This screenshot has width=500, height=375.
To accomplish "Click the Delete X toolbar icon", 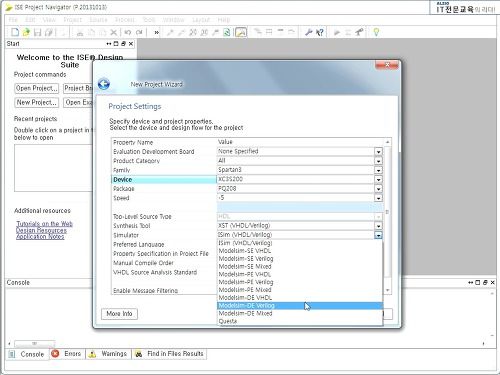I will point(114,32).
